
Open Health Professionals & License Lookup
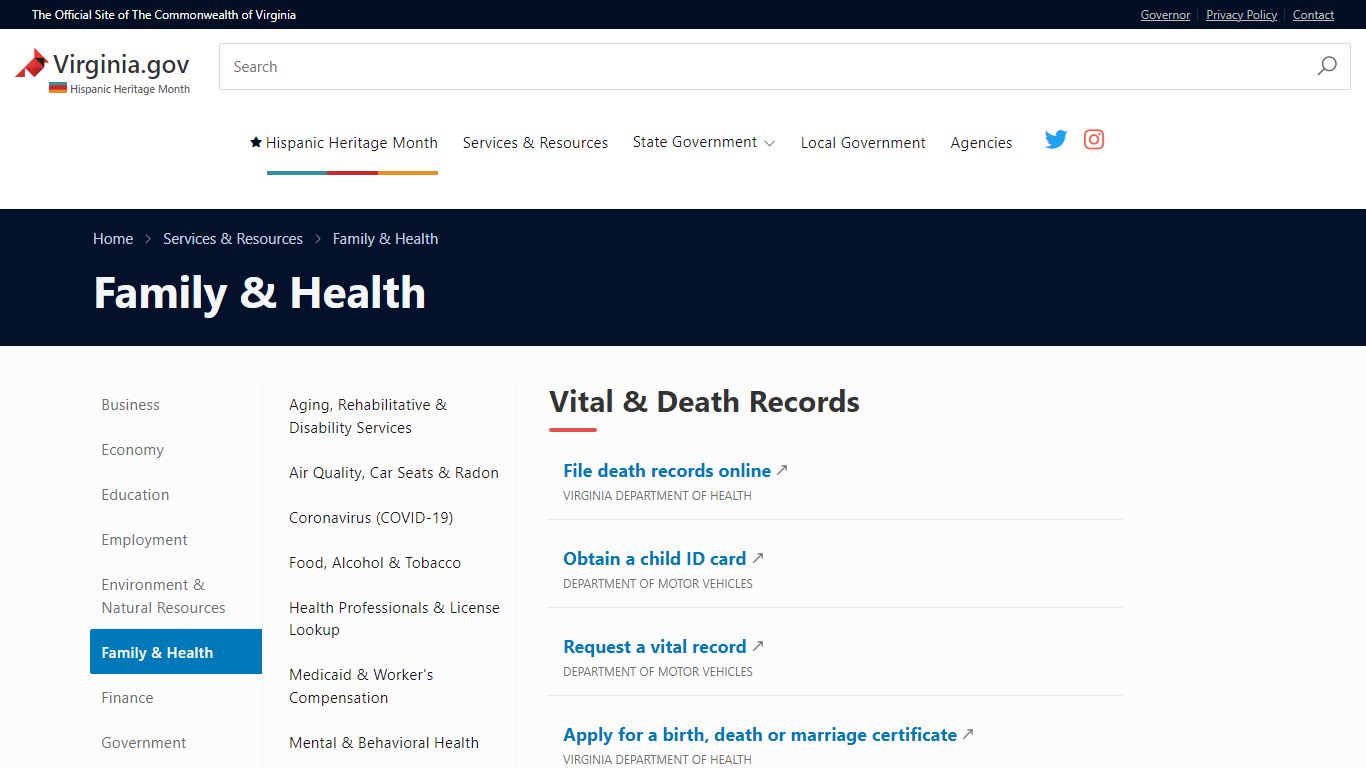394,619
